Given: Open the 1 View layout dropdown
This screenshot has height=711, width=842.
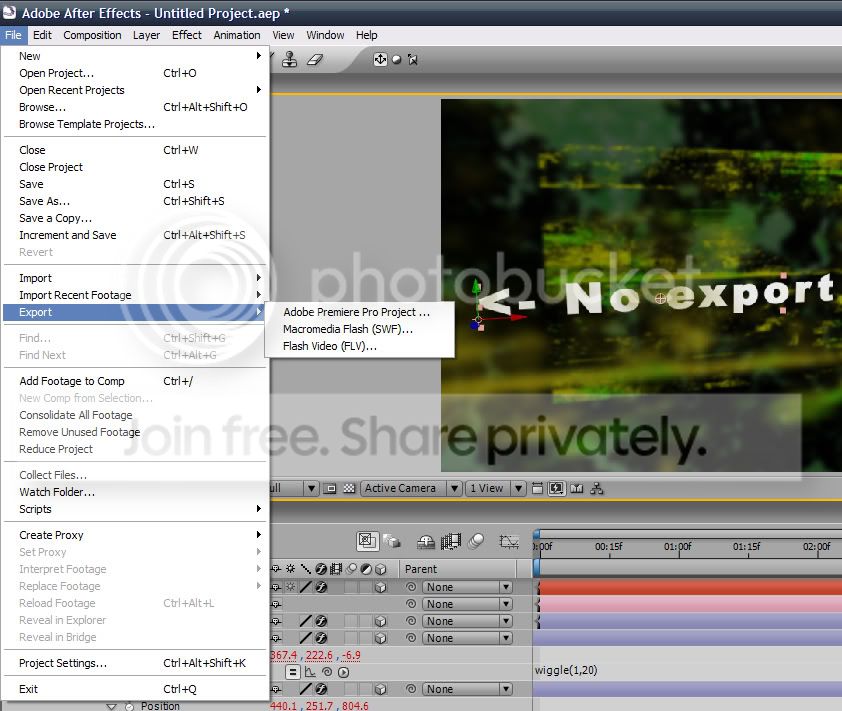Looking at the screenshot, I should point(495,488).
